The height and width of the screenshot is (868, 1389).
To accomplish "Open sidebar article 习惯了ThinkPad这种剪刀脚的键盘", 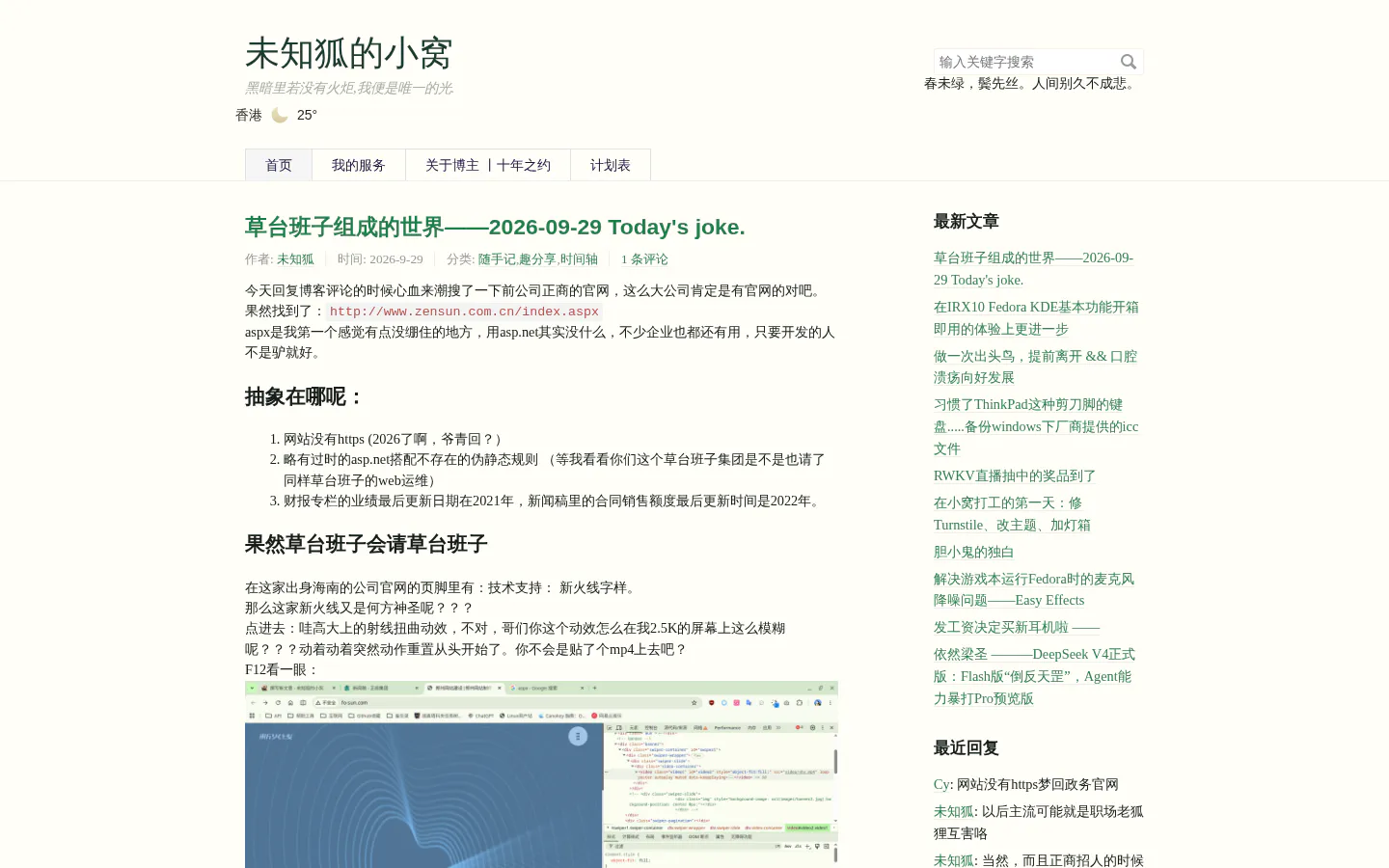I will pyautogui.click(x=1036, y=426).
